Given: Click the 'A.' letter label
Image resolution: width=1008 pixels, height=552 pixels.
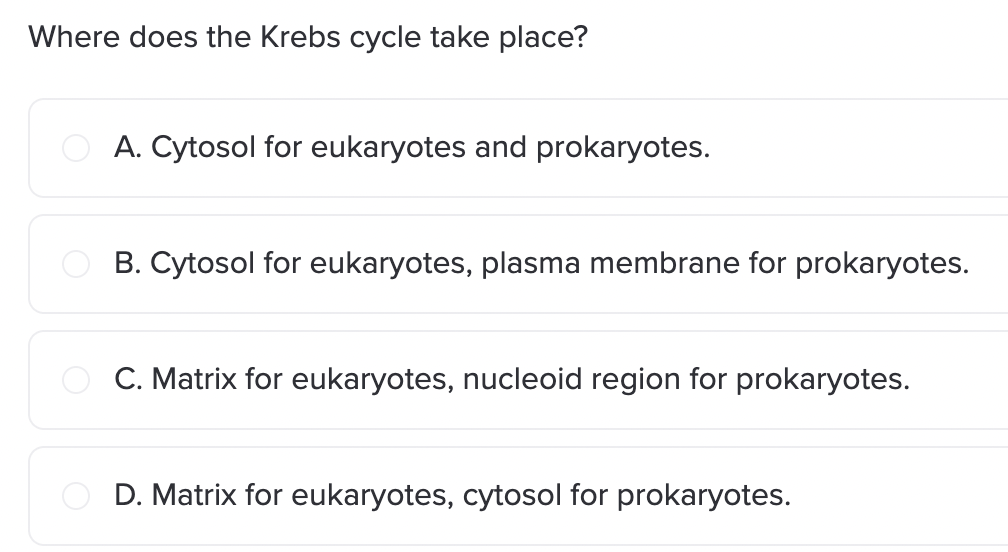Looking at the screenshot, I should pyautogui.click(x=127, y=147).
